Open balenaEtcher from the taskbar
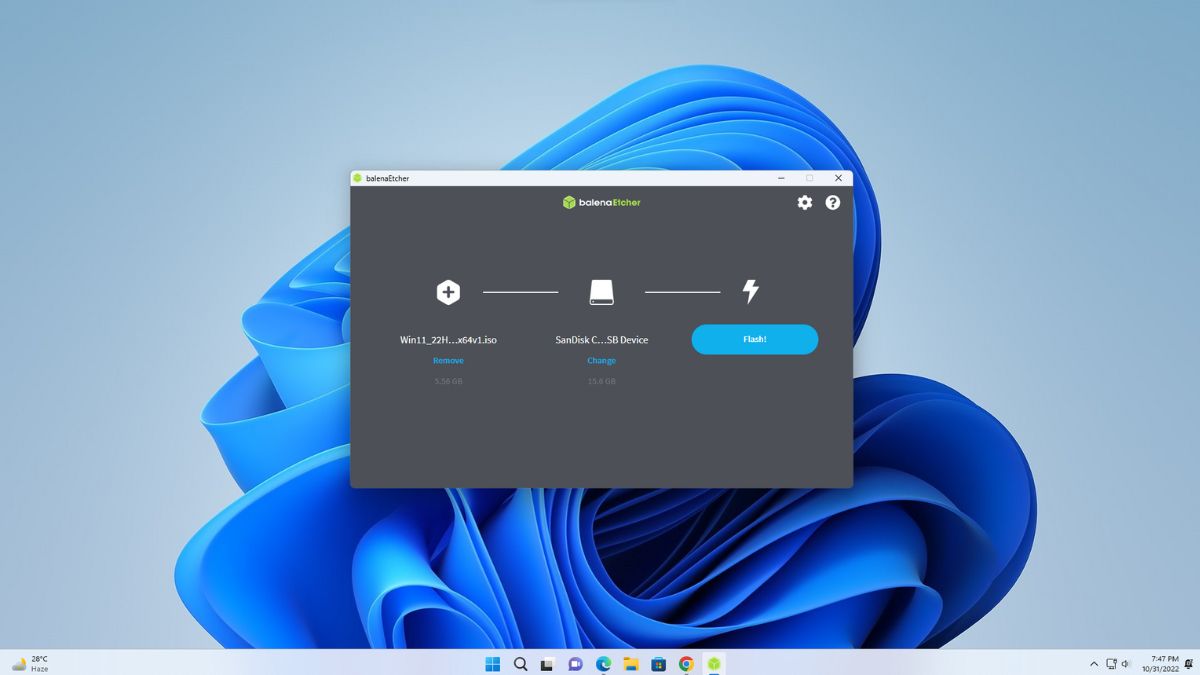The image size is (1200, 675). pyautogui.click(x=712, y=663)
